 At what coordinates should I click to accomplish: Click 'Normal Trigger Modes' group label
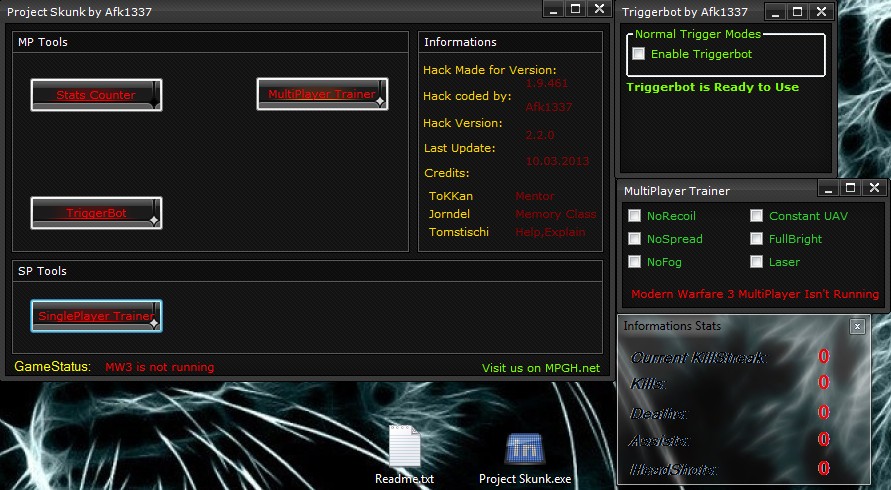[698, 34]
